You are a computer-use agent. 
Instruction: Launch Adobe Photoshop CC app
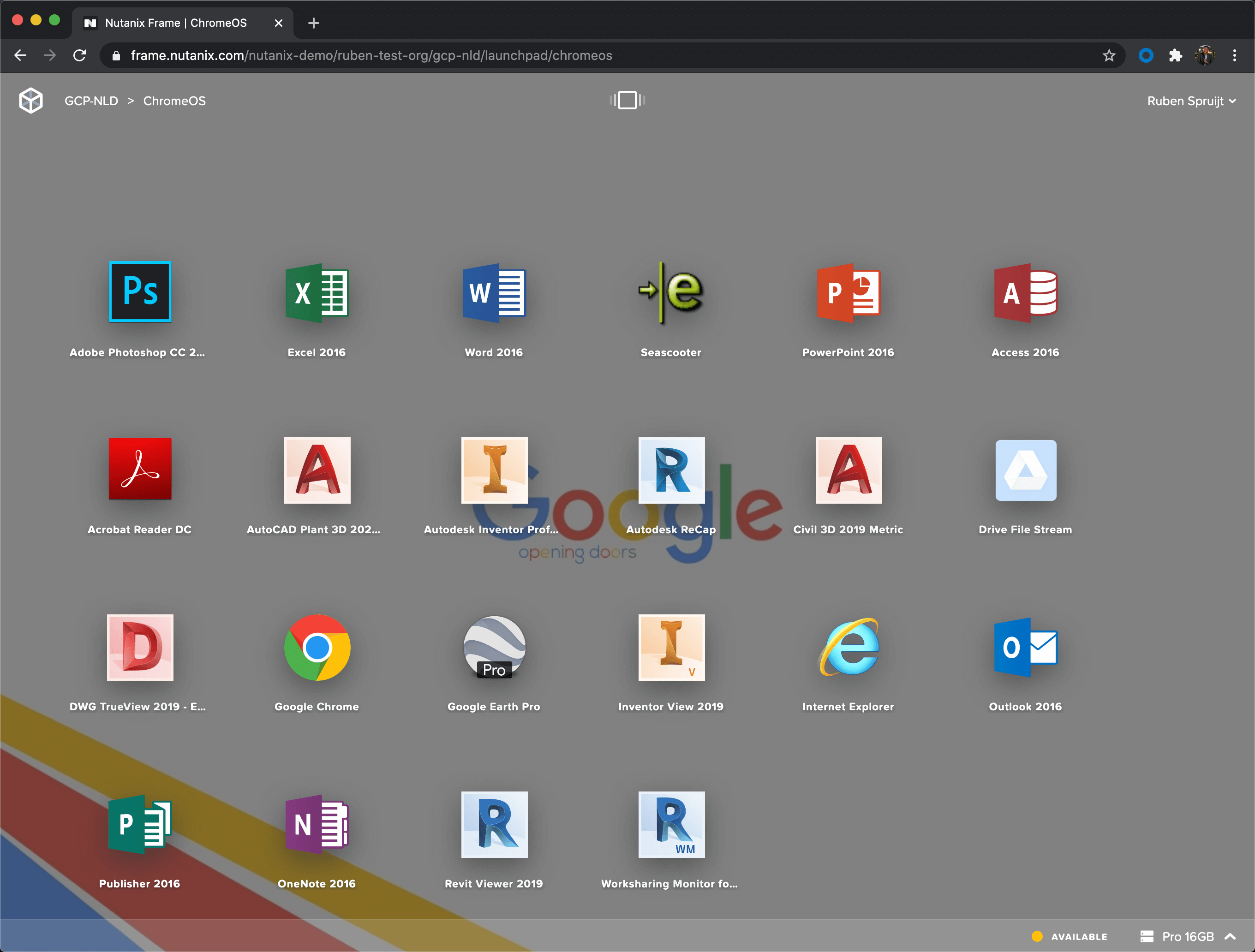139,292
